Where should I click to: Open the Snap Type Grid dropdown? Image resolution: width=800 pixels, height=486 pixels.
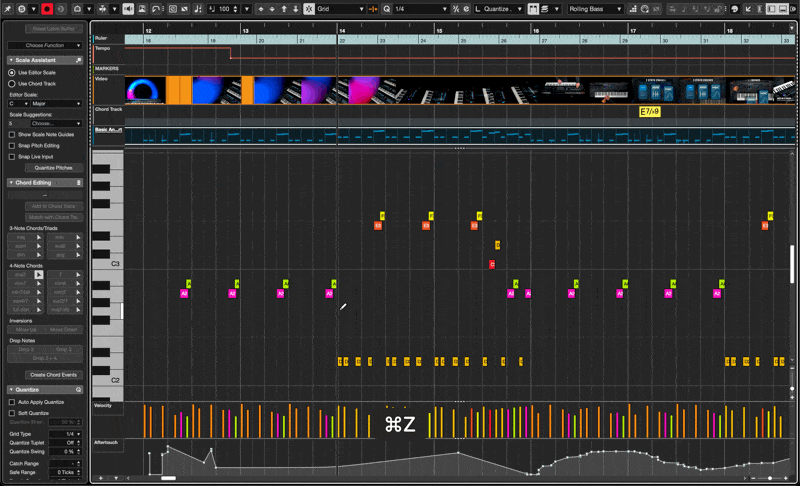coord(340,9)
